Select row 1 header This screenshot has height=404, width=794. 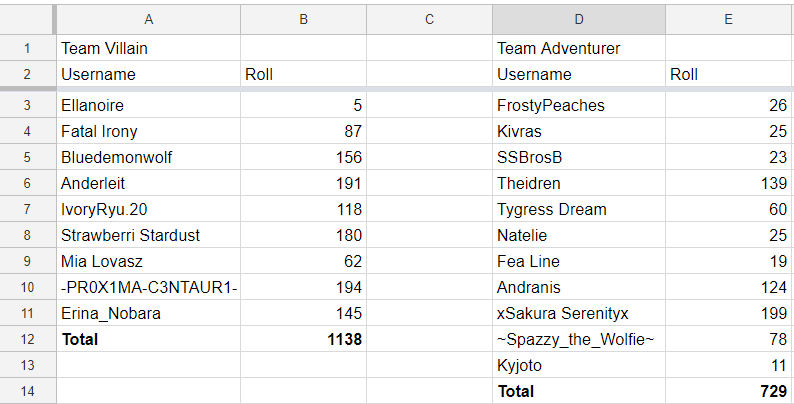pyautogui.click(x=27, y=48)
